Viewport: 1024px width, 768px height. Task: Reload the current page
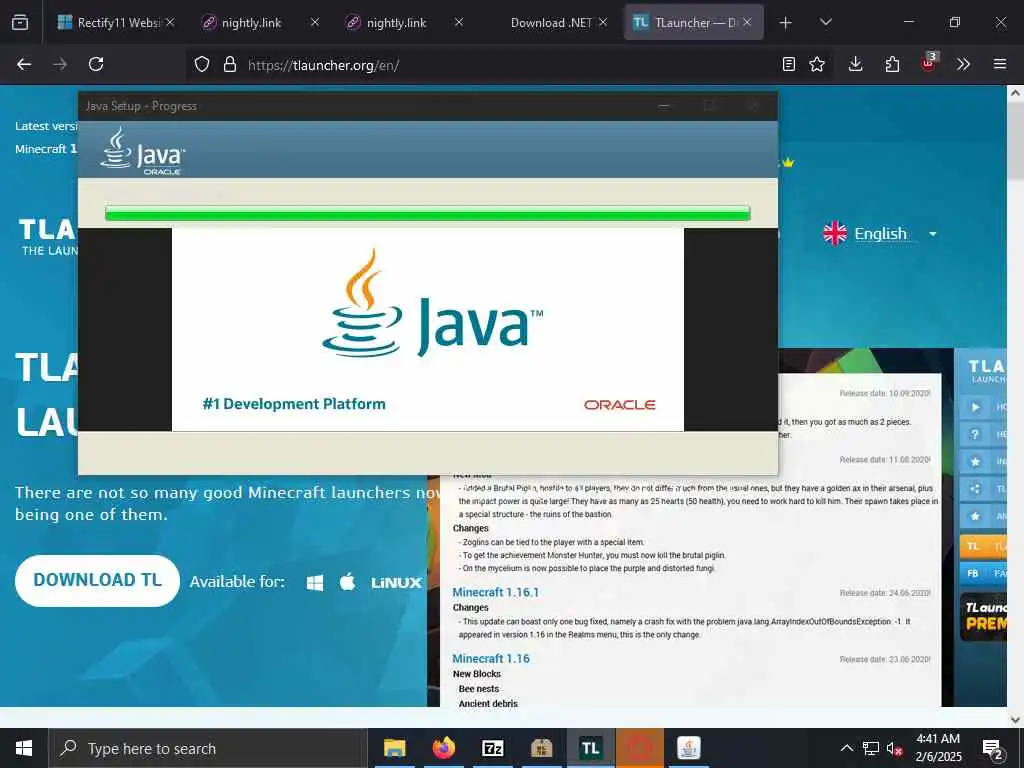coord(96,64)
